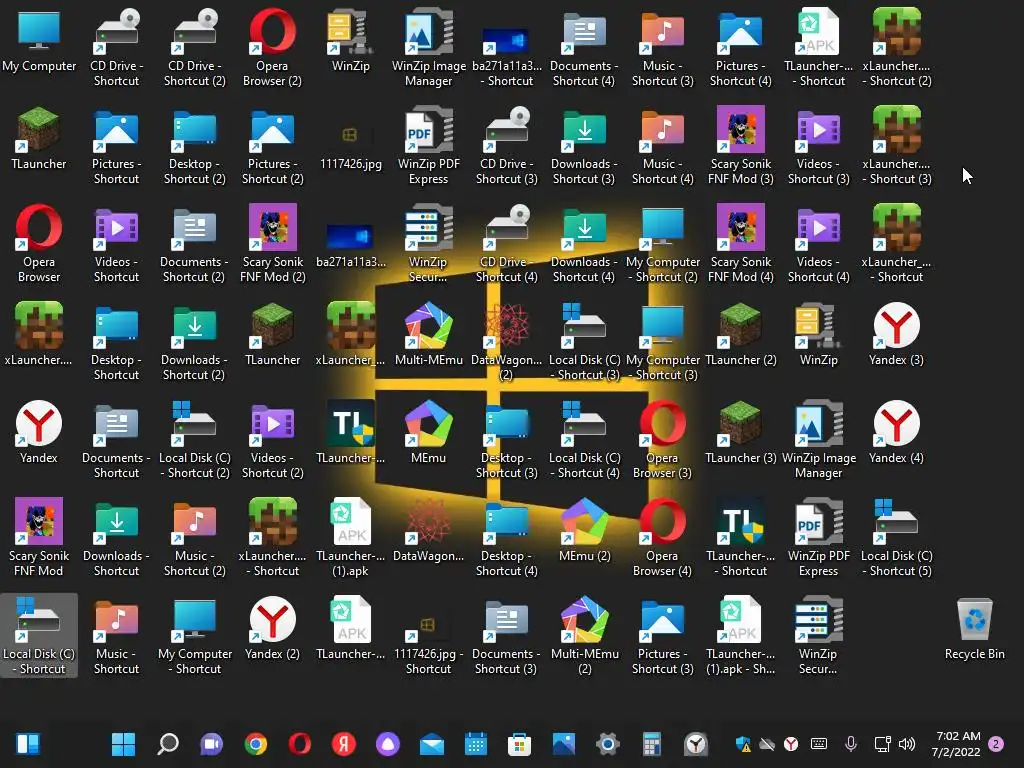Select the Scary Sonik FNF Mod (2) icon
Screen dimensions: 1024x768
coord(272,244)
